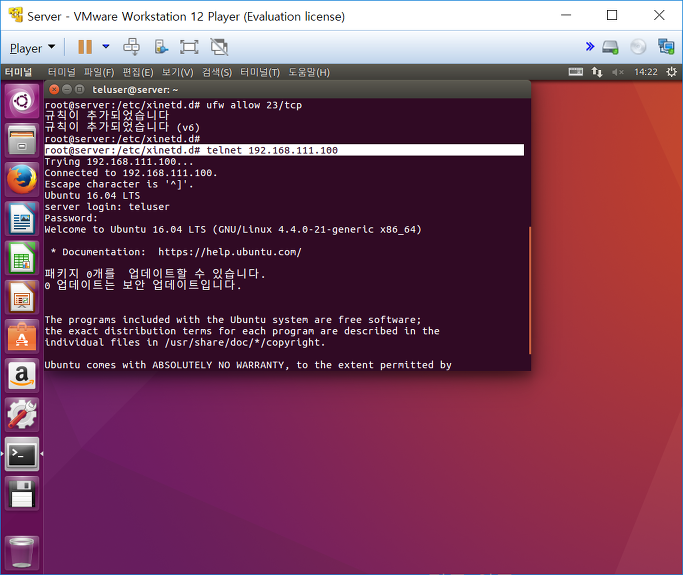Open Ubuntu Software center

(x=22, y=336)
